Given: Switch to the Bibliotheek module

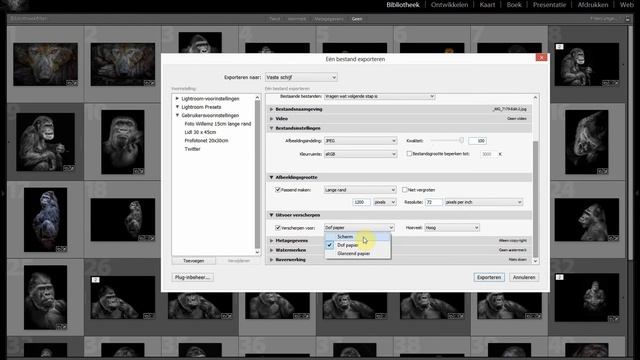Looking at the screenshot, I should click(x=403, y=5).
